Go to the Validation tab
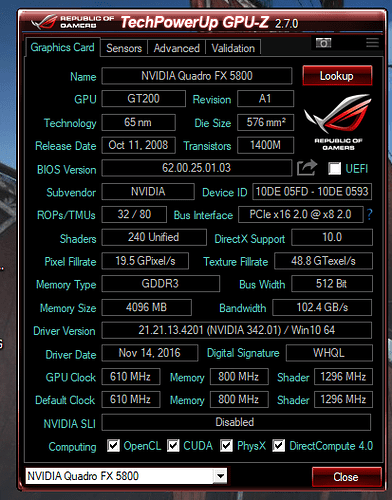This screenshot has height=500, width=392. point(233,48)
